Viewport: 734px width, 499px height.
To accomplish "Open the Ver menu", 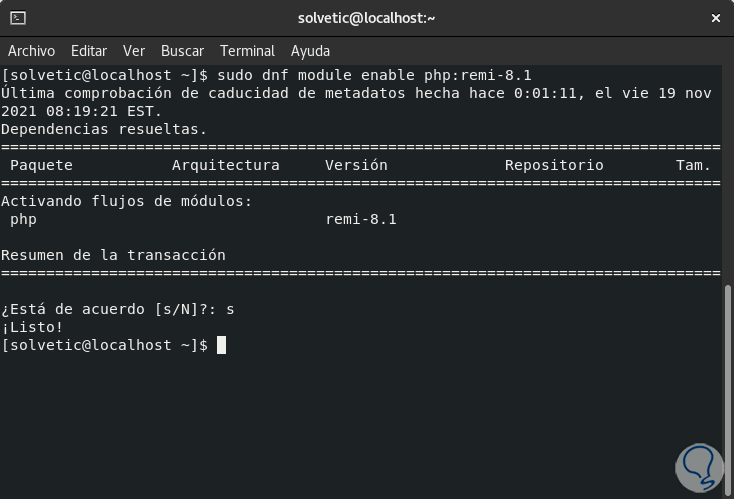I will [134, 51].
